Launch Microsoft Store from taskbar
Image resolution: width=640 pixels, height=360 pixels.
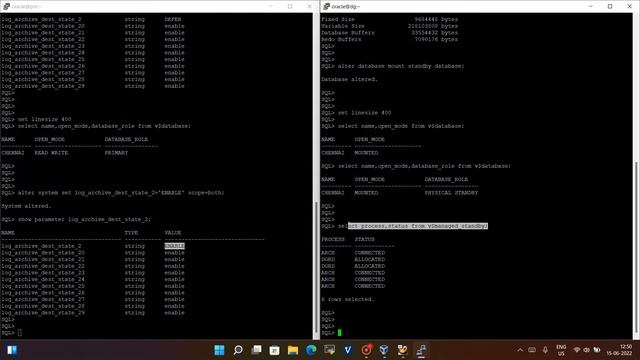(x=274, y=350)
